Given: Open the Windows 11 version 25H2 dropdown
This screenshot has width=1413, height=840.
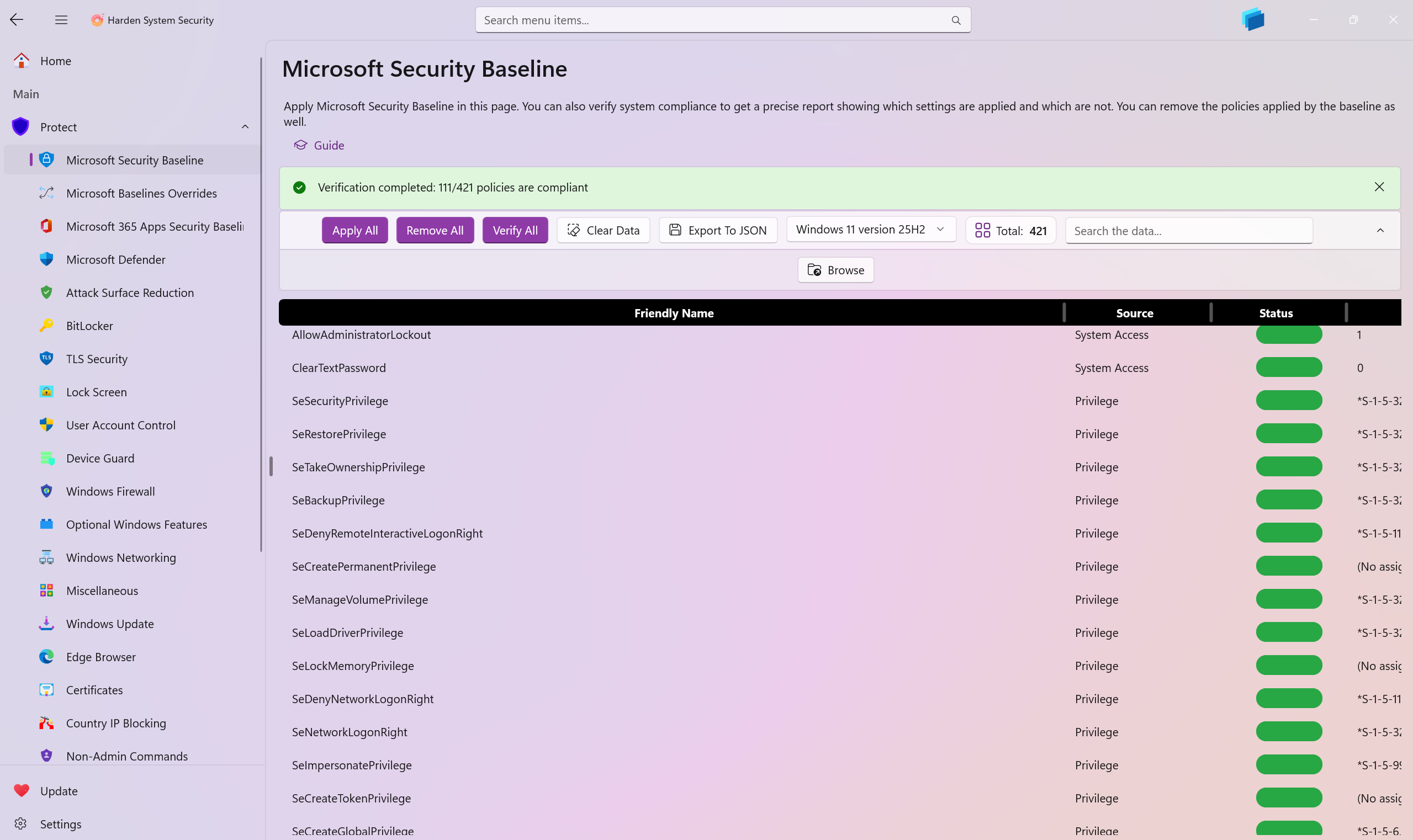Looking at the screenshot, I should point(870,229).
